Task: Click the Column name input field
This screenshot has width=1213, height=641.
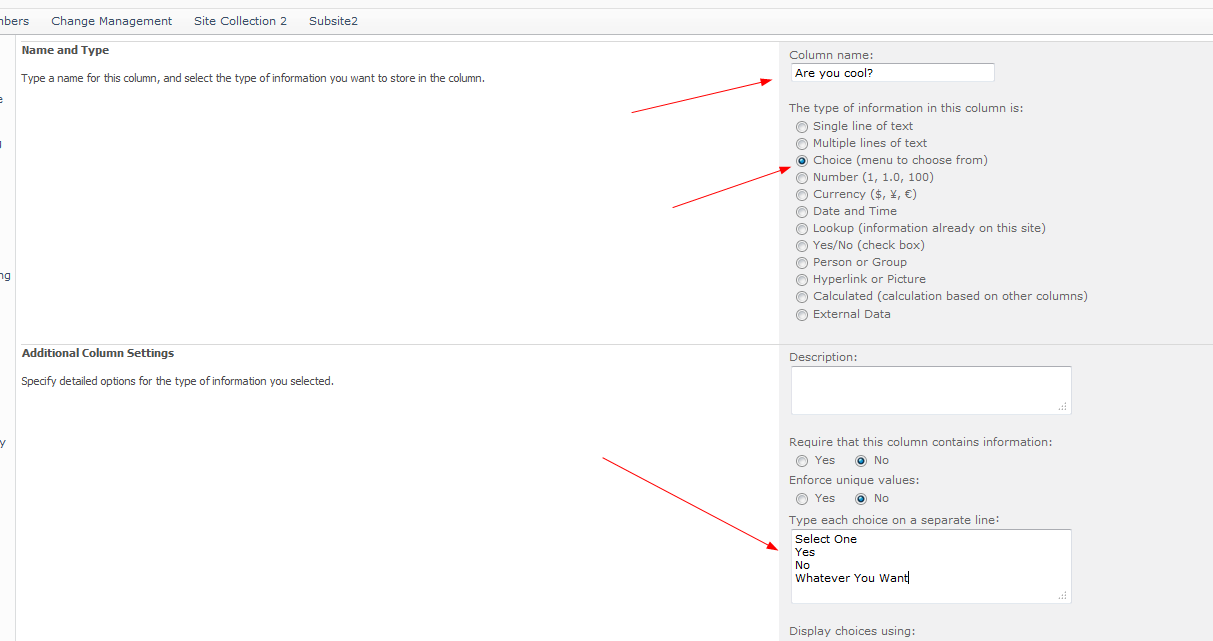Action: (892, 73)
